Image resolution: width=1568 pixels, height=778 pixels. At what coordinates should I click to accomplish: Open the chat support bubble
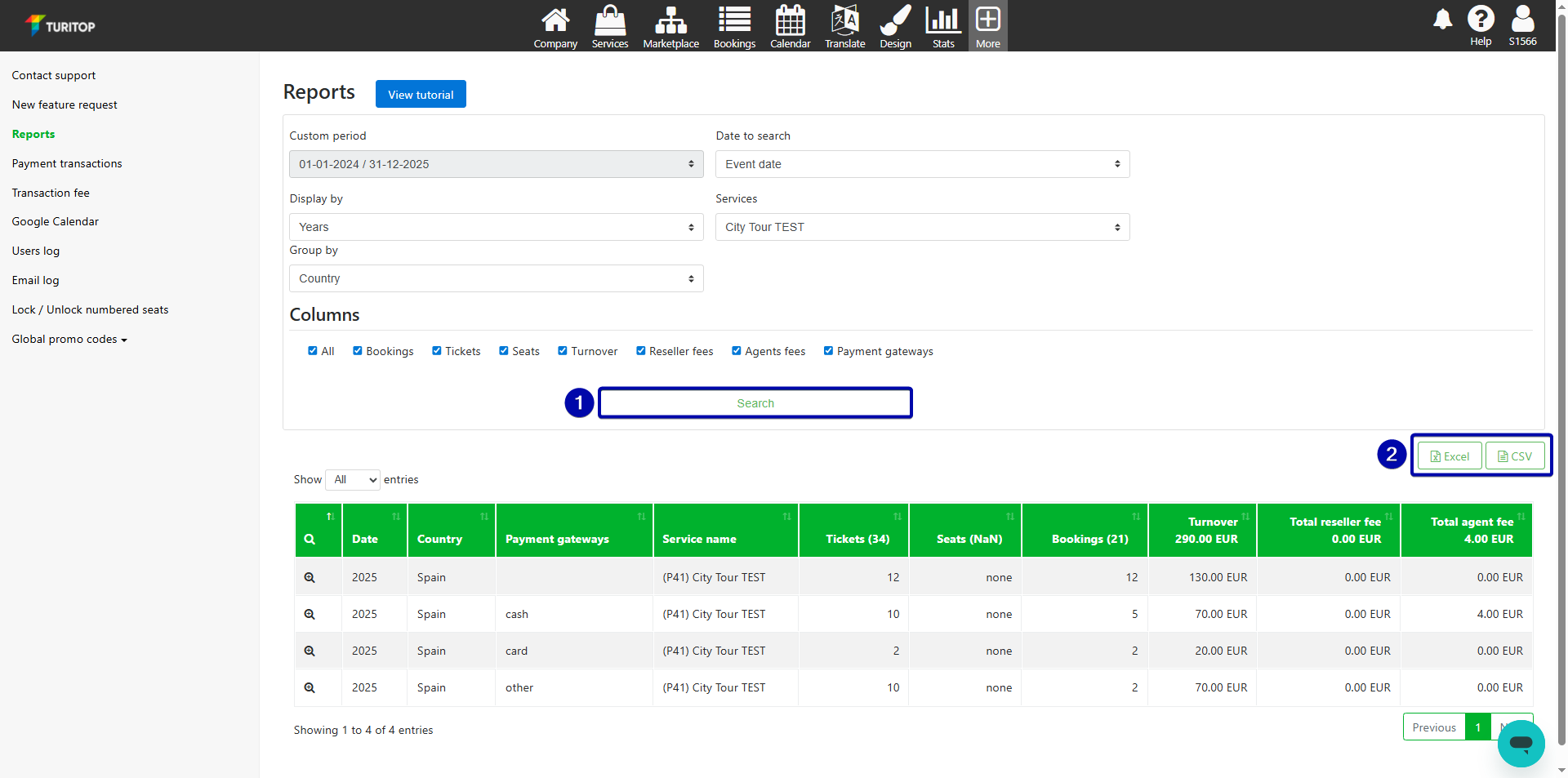(x=1521, y=743)
